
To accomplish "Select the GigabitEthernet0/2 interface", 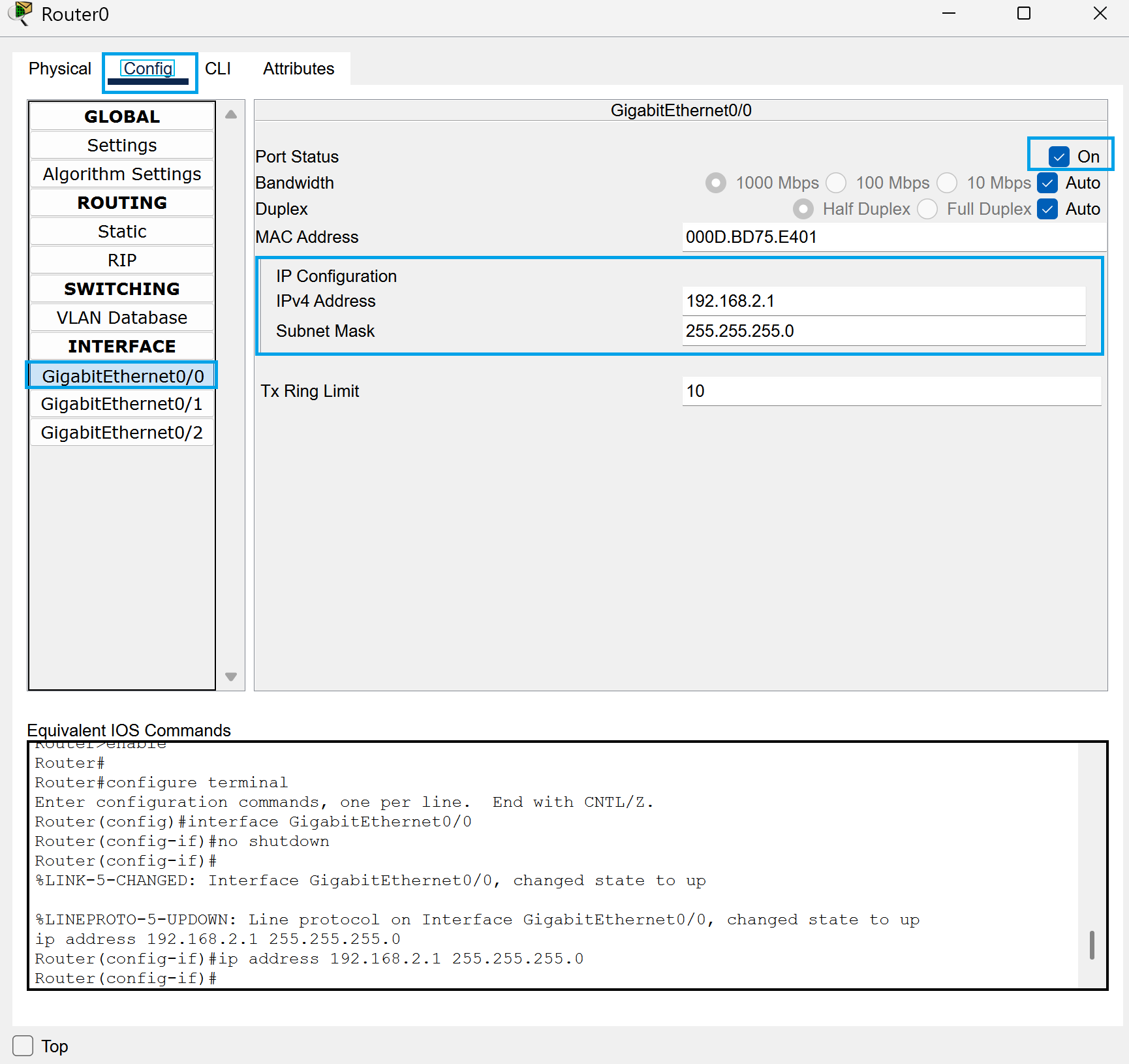I will [x=122, y=433].
